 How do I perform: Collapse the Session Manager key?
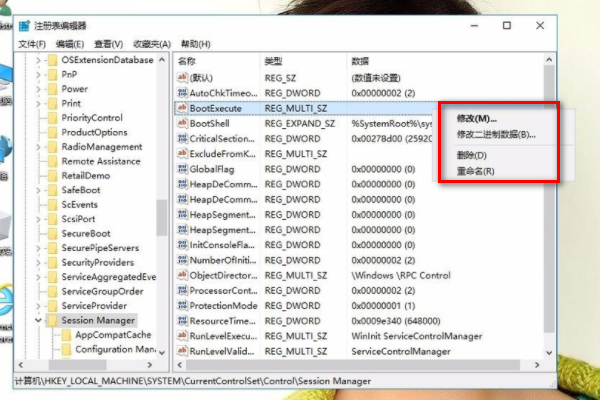(38, 320)
